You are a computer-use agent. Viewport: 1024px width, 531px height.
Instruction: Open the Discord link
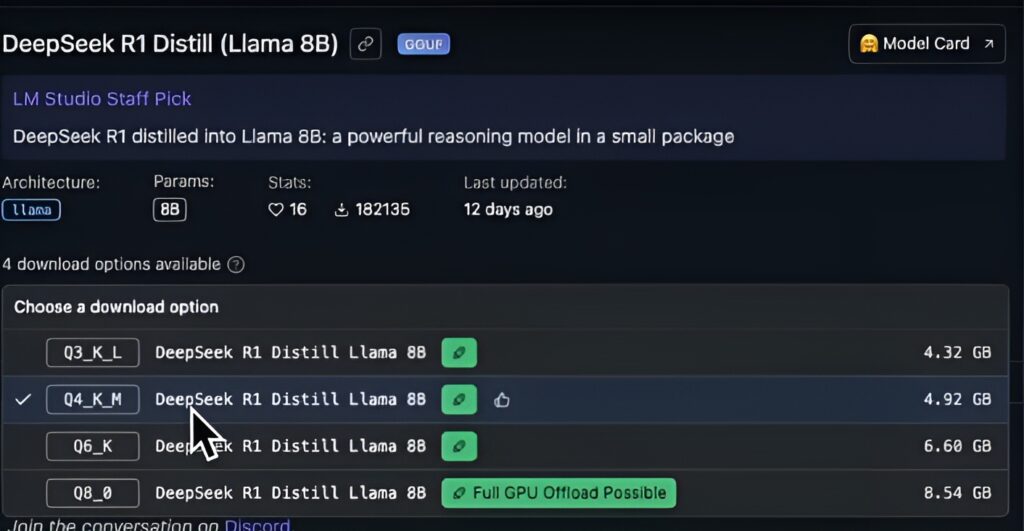point(257,525)
